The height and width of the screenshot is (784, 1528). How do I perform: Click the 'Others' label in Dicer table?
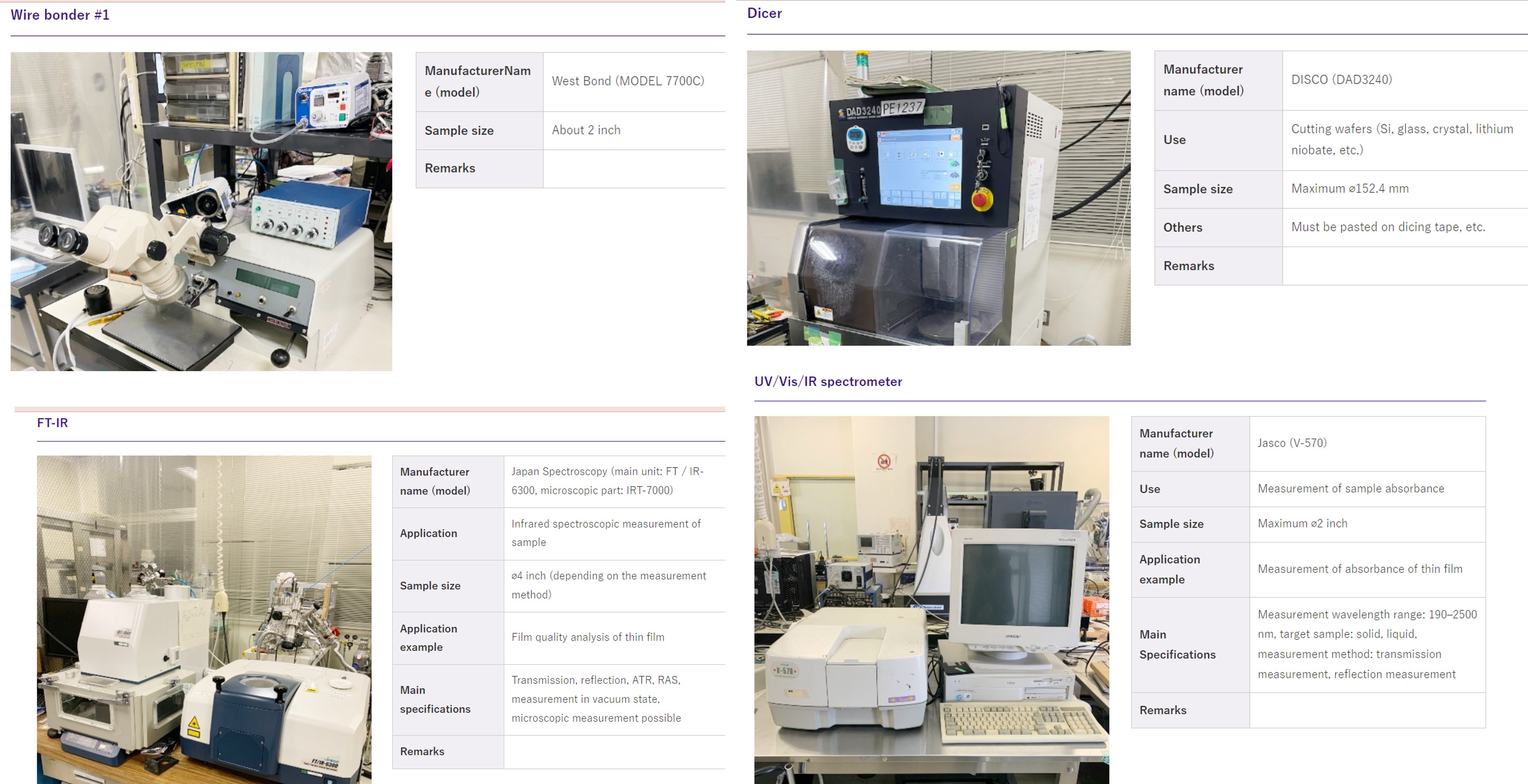click(x=1218, y=228)
